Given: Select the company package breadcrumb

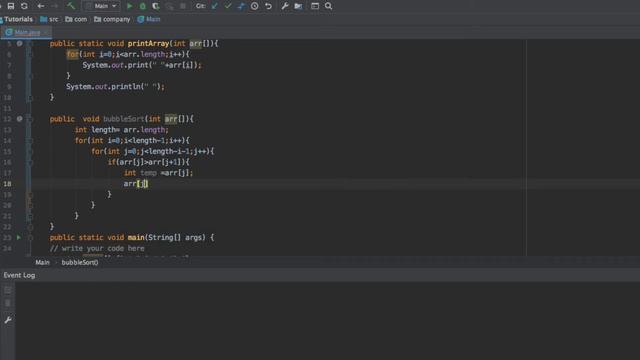Looking at the screenshot, I should [112, 19].
